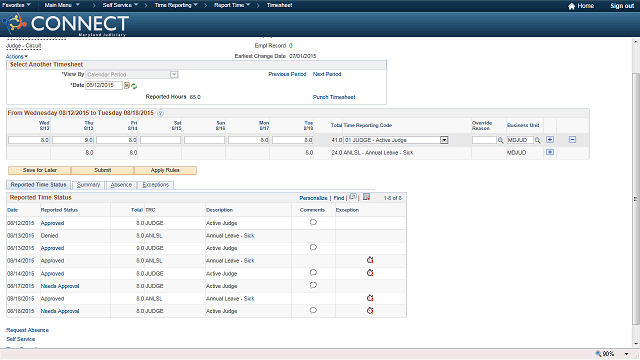Click Sun 8/16 empty hours field

click(204, 140)
